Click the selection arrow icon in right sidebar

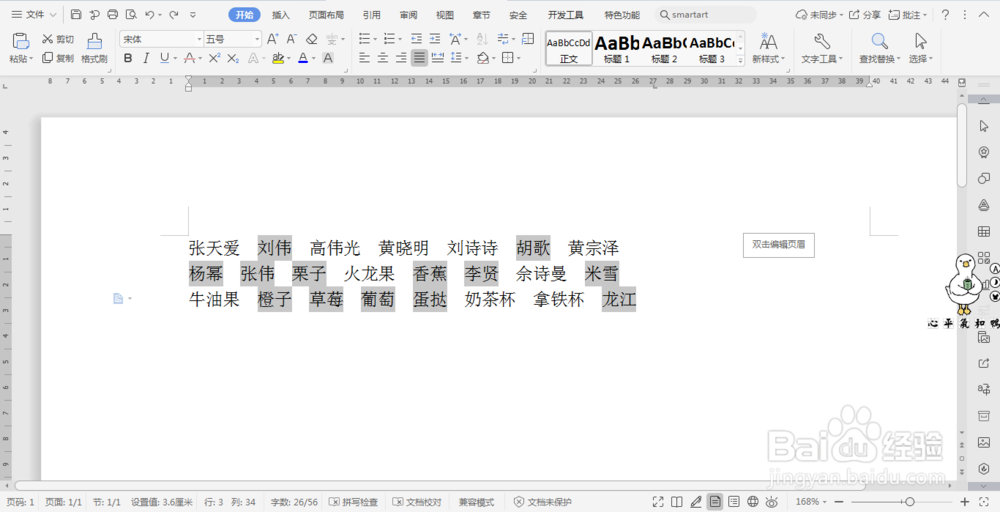coord(984,126)
